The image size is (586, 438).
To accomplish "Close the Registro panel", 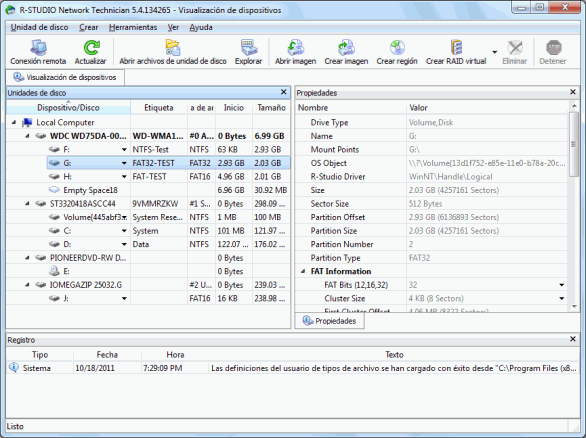I will pyautogui.click(x=573, y=339).
